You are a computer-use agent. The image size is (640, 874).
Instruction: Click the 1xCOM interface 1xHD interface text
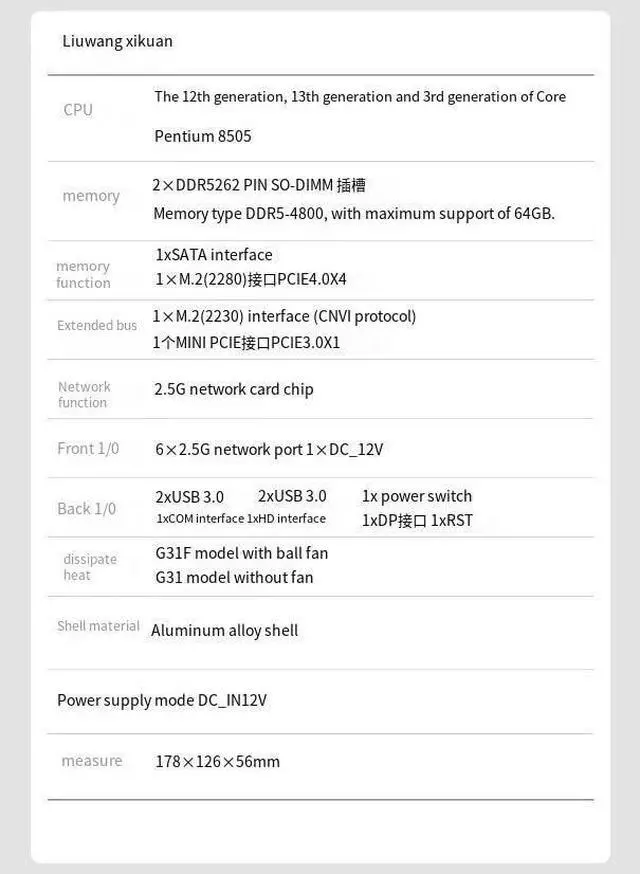(241, 519)
